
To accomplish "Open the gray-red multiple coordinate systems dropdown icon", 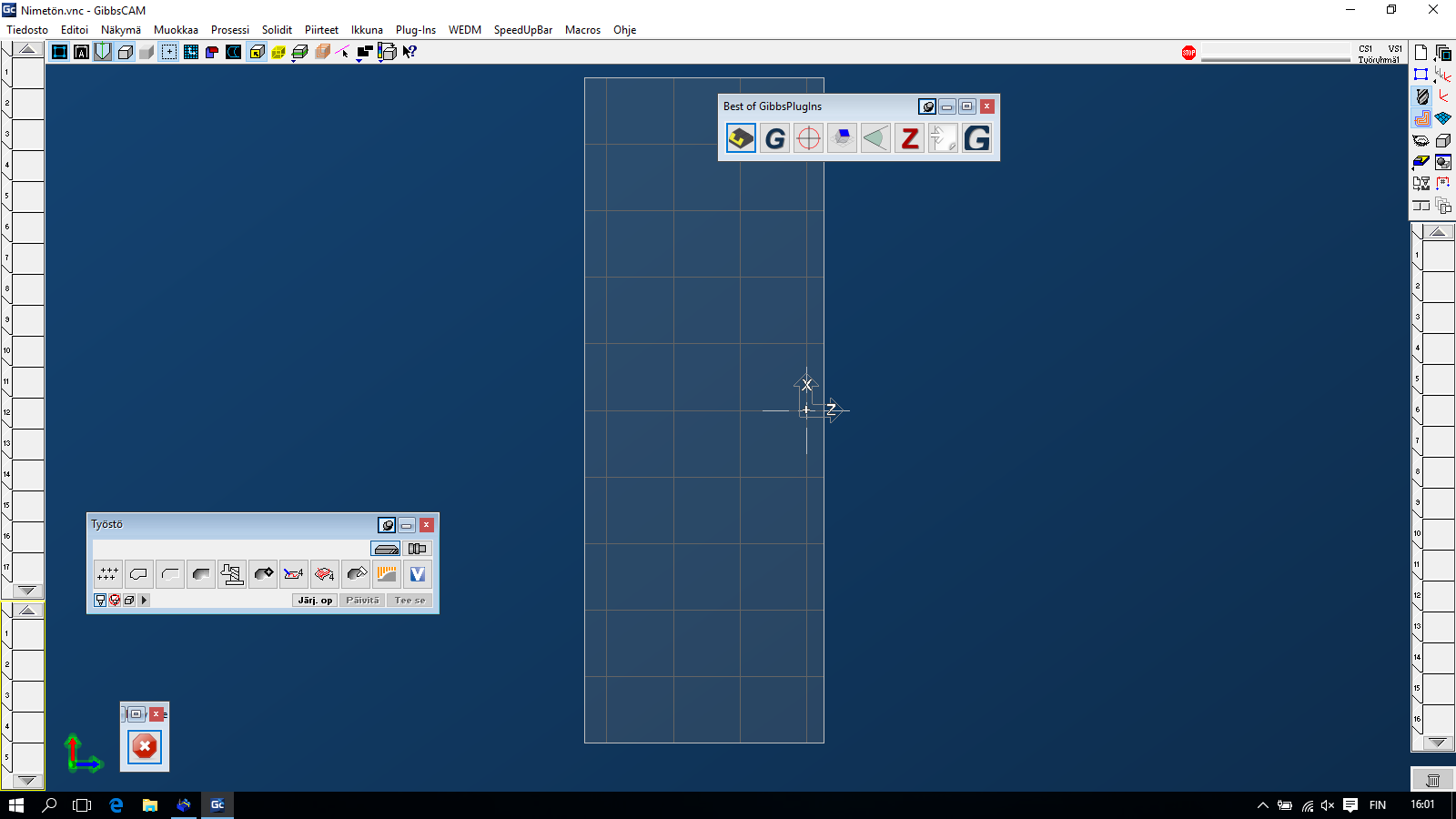I will pyautogui.click(x=1443, y=75).
